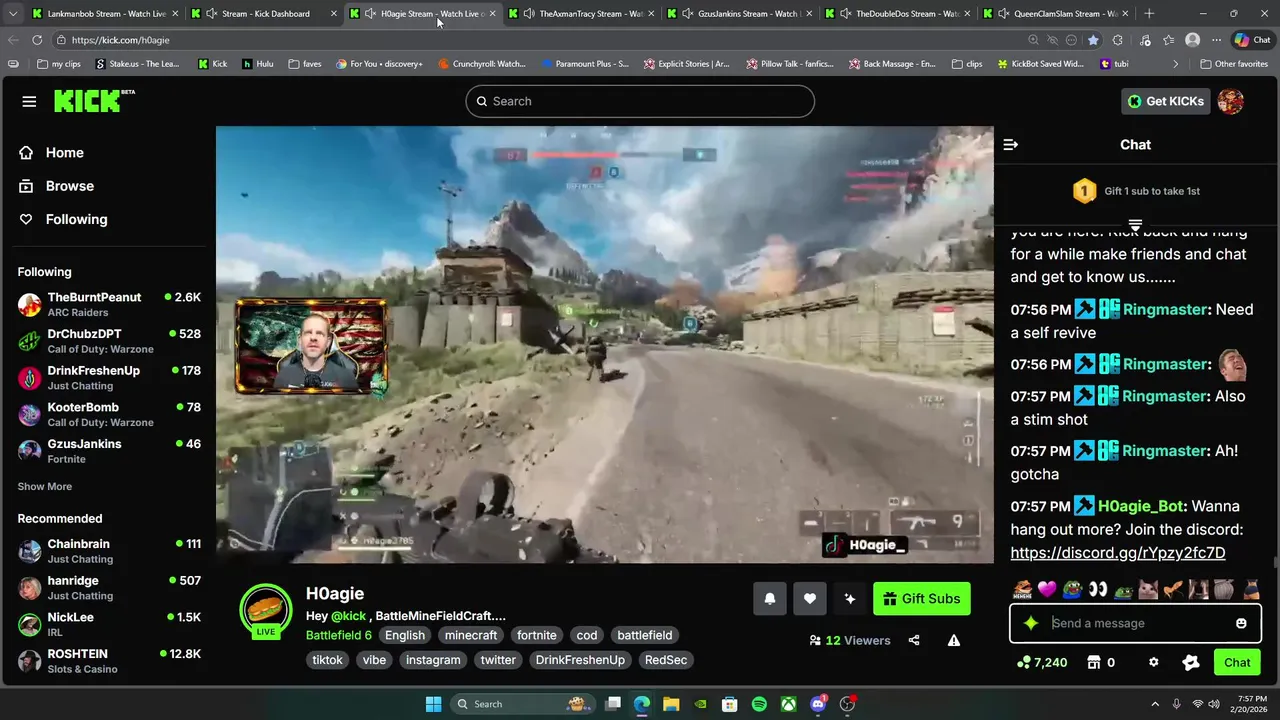Click Gift 1 sub leaderboard banner
The height and width of the screenshot is (720, 1280).
(x=1136, y=191)
